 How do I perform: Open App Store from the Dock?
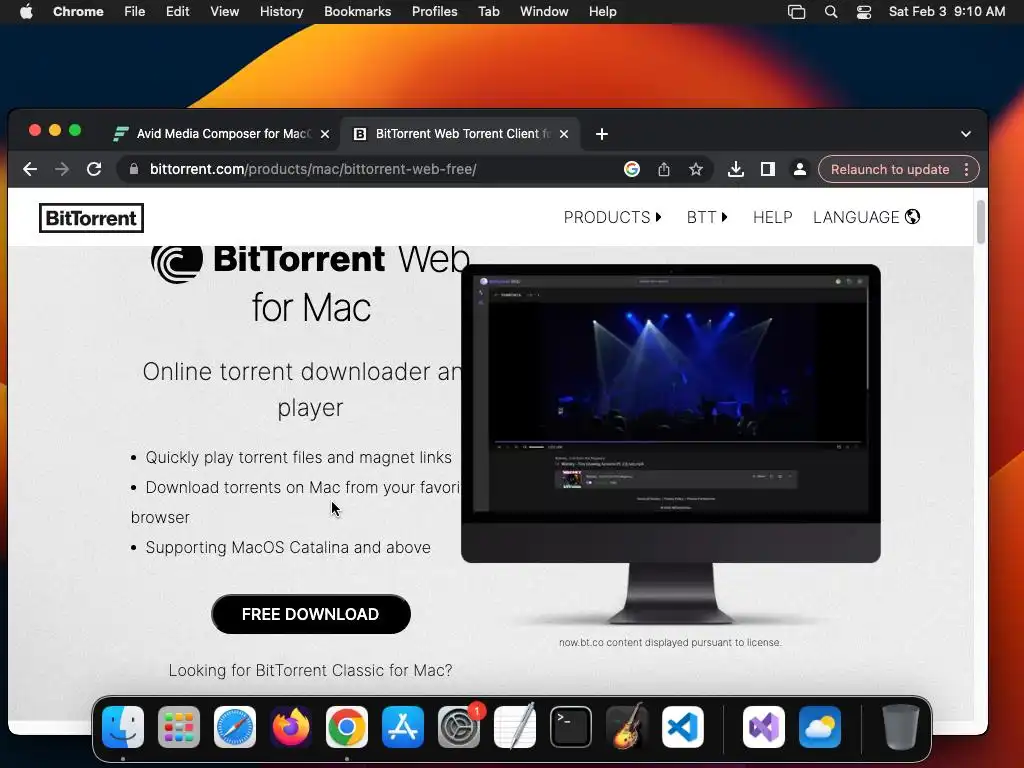(403, 727)
